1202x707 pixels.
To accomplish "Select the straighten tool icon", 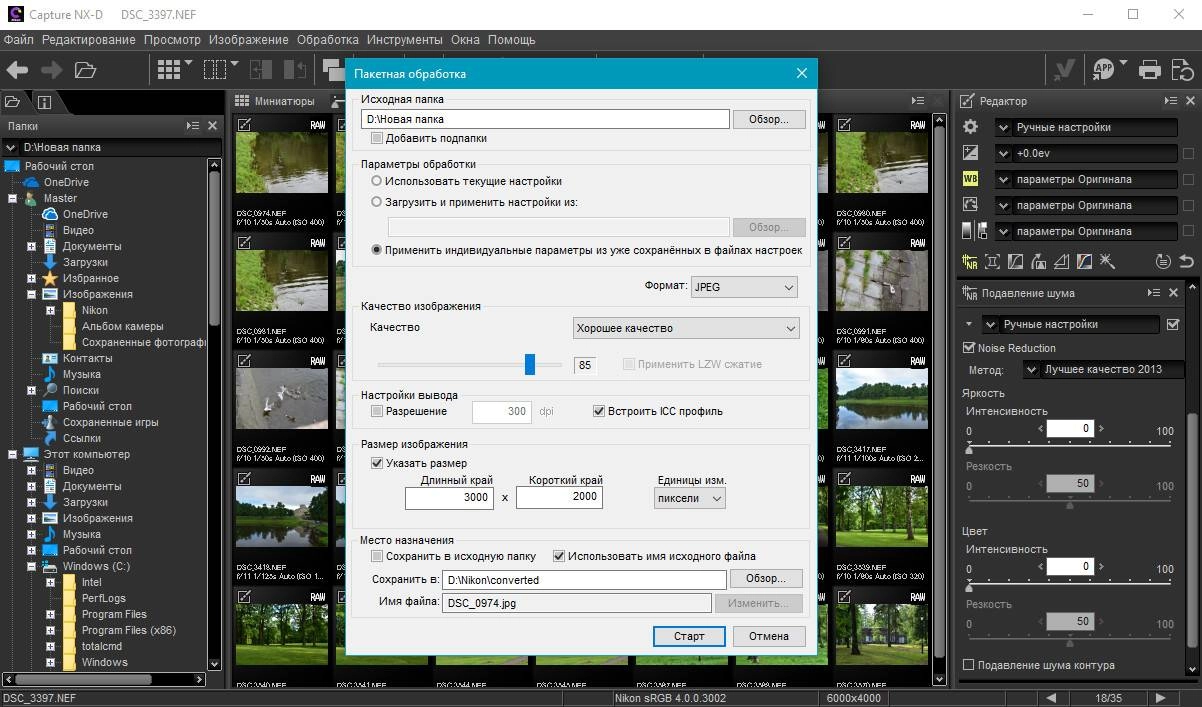I will (1039, 262).
